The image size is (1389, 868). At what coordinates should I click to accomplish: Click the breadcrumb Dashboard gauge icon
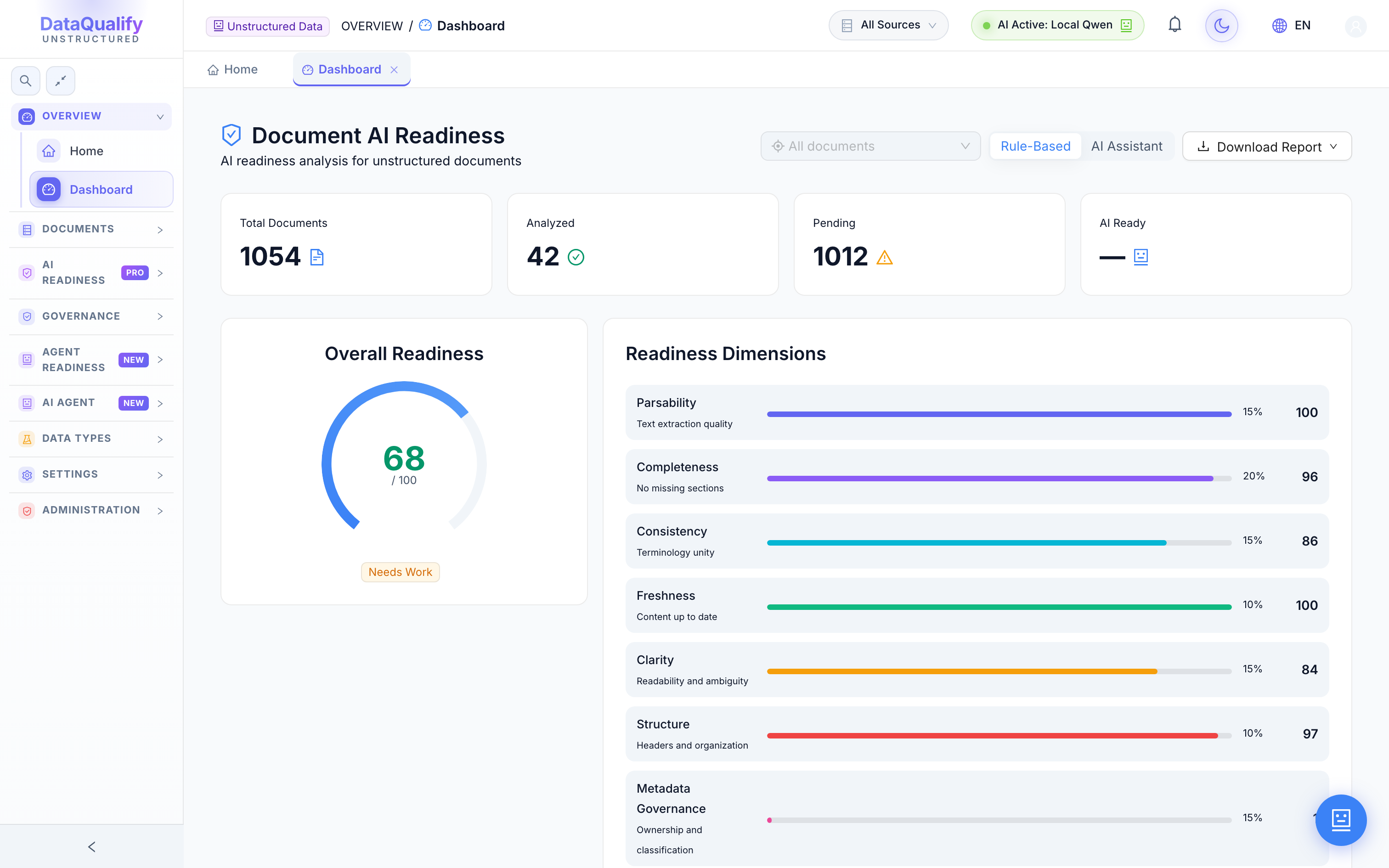(x=425, y=25)
